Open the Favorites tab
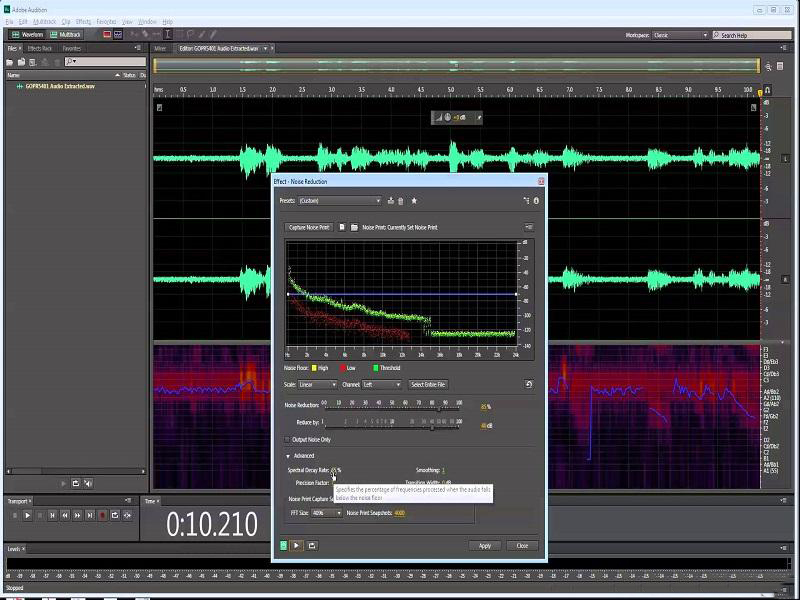 [71, 48]
